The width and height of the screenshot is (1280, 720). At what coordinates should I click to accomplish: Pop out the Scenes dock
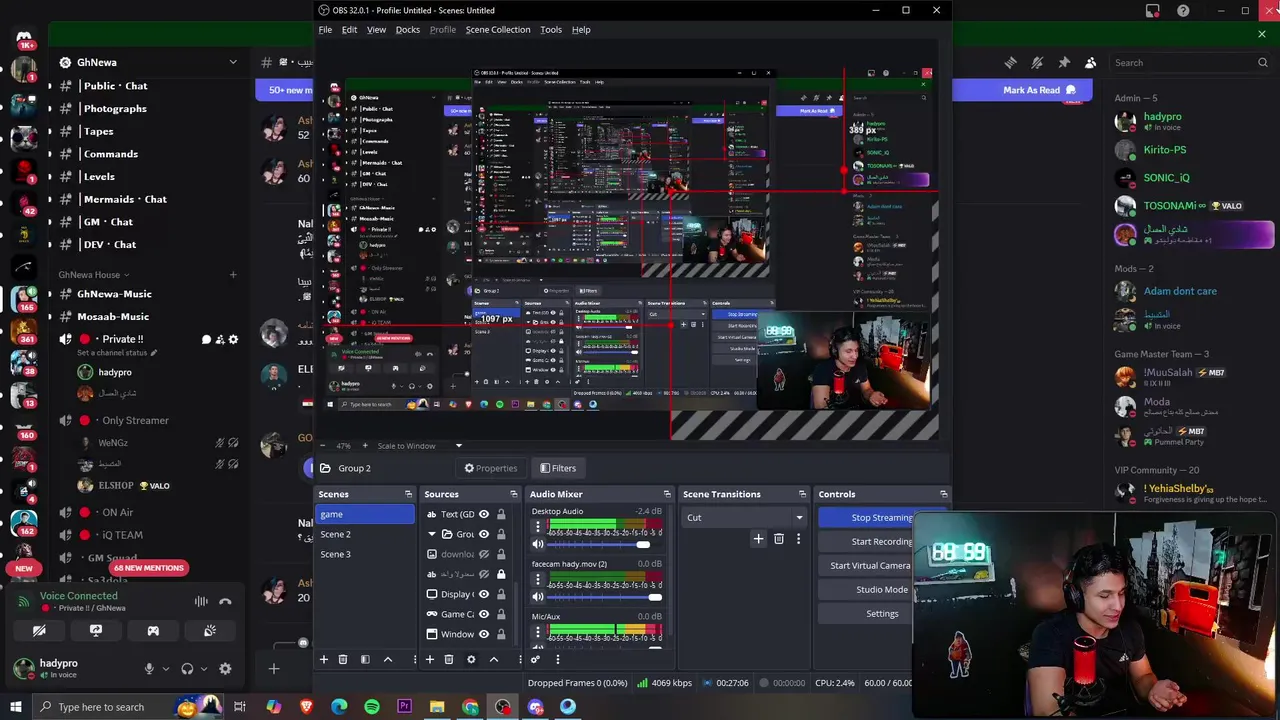[408, 494]
